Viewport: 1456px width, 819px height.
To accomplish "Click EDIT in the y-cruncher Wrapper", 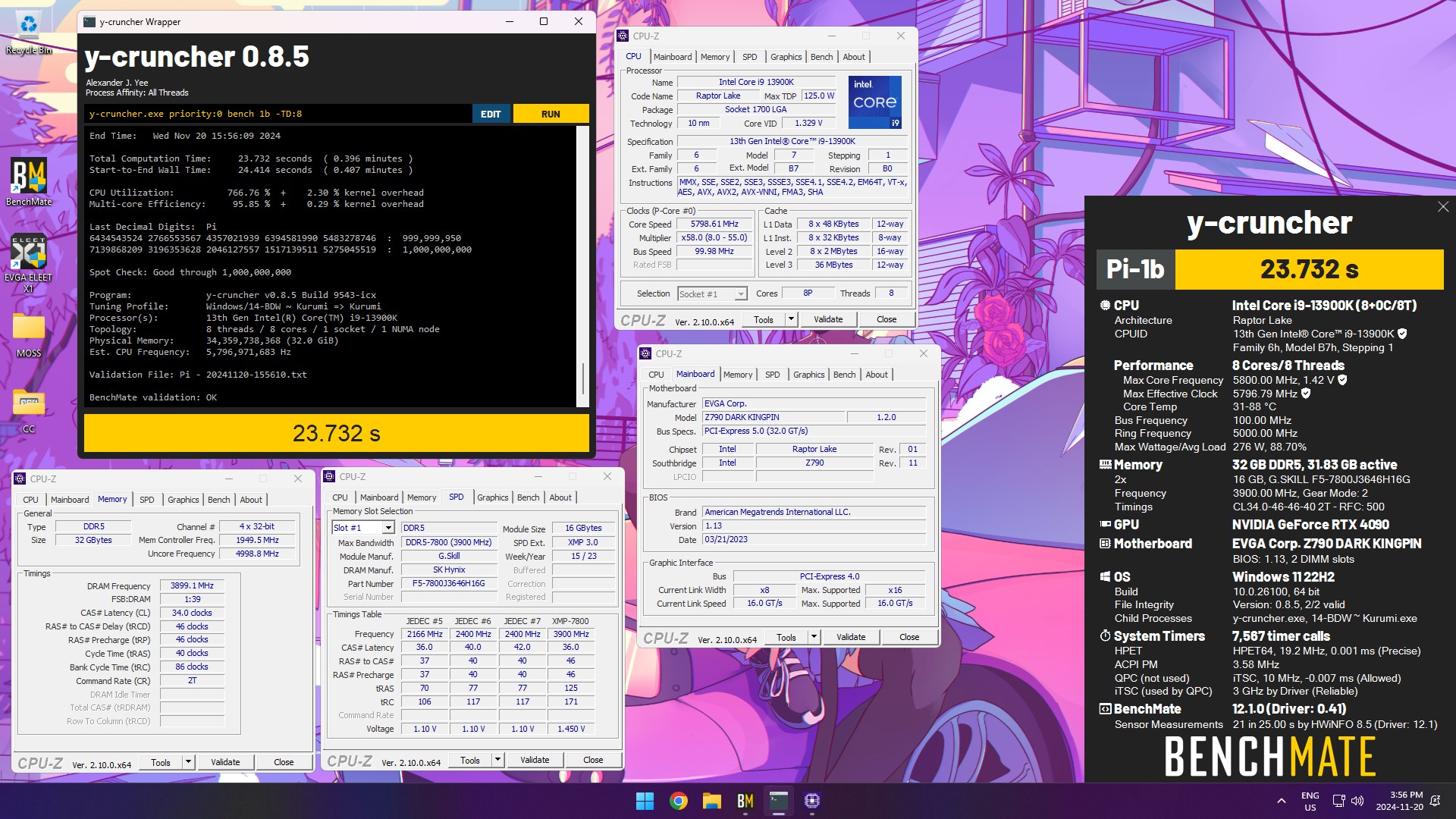I will coord(491,114).
